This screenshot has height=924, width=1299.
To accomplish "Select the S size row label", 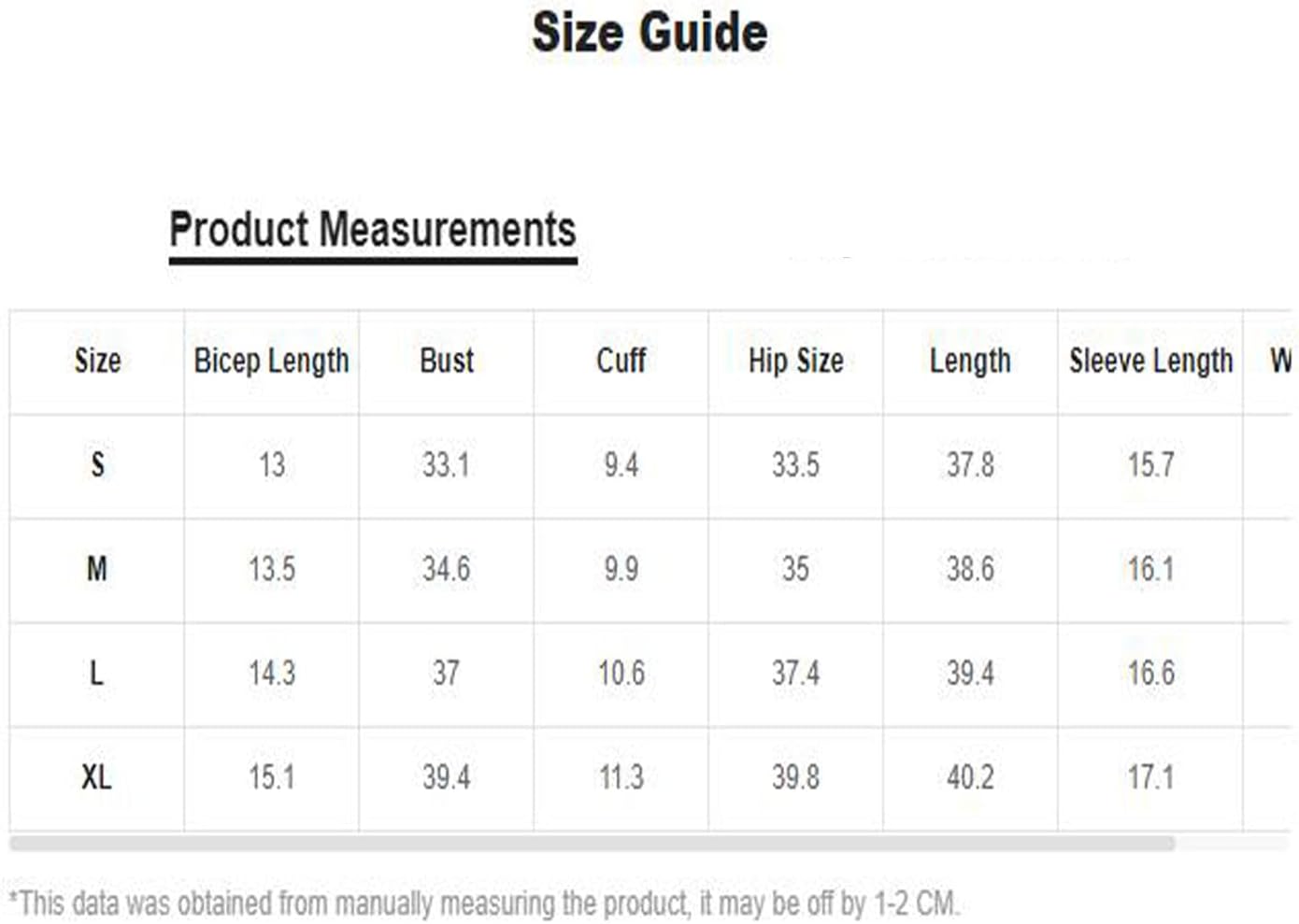I will 97,464.
